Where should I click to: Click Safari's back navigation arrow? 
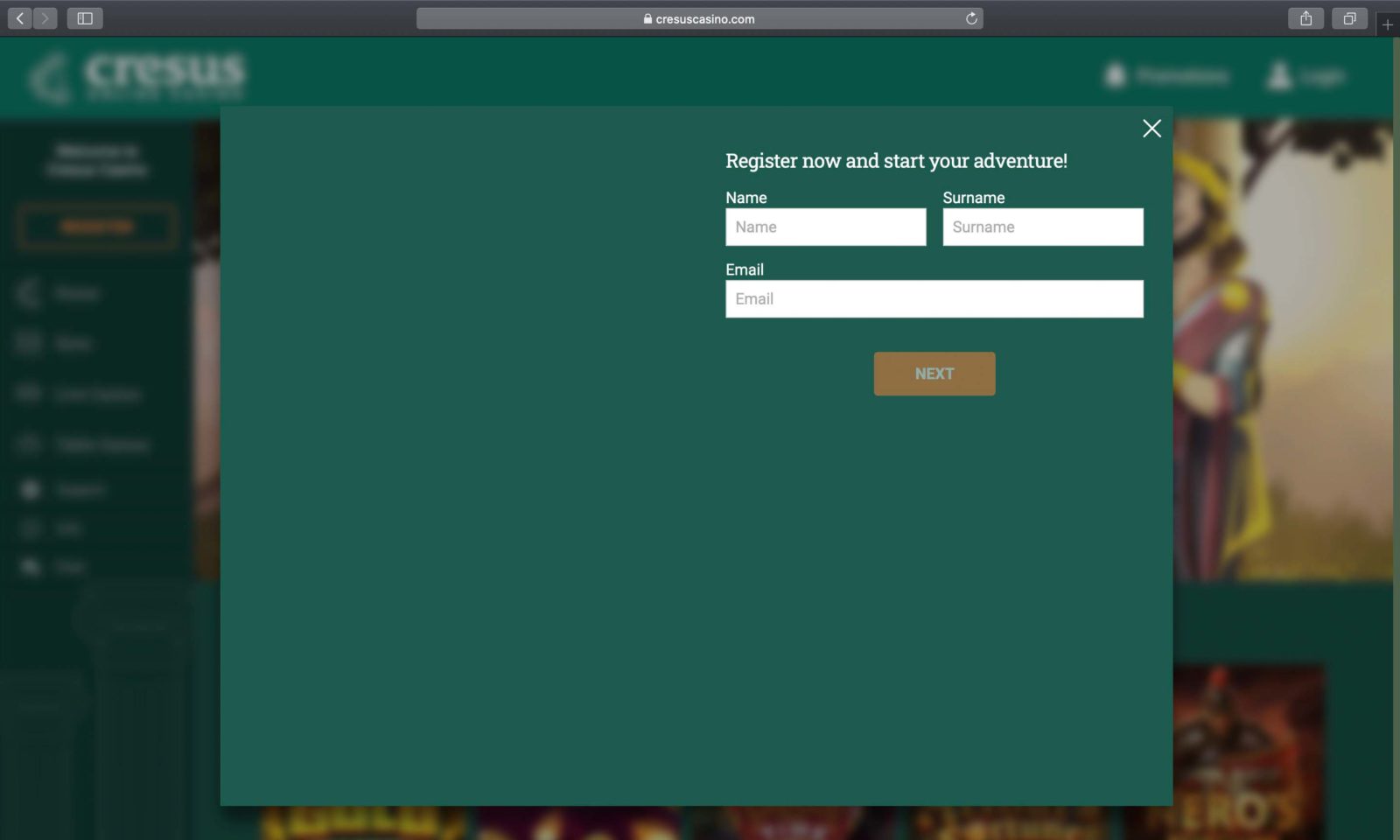(18, 17)
